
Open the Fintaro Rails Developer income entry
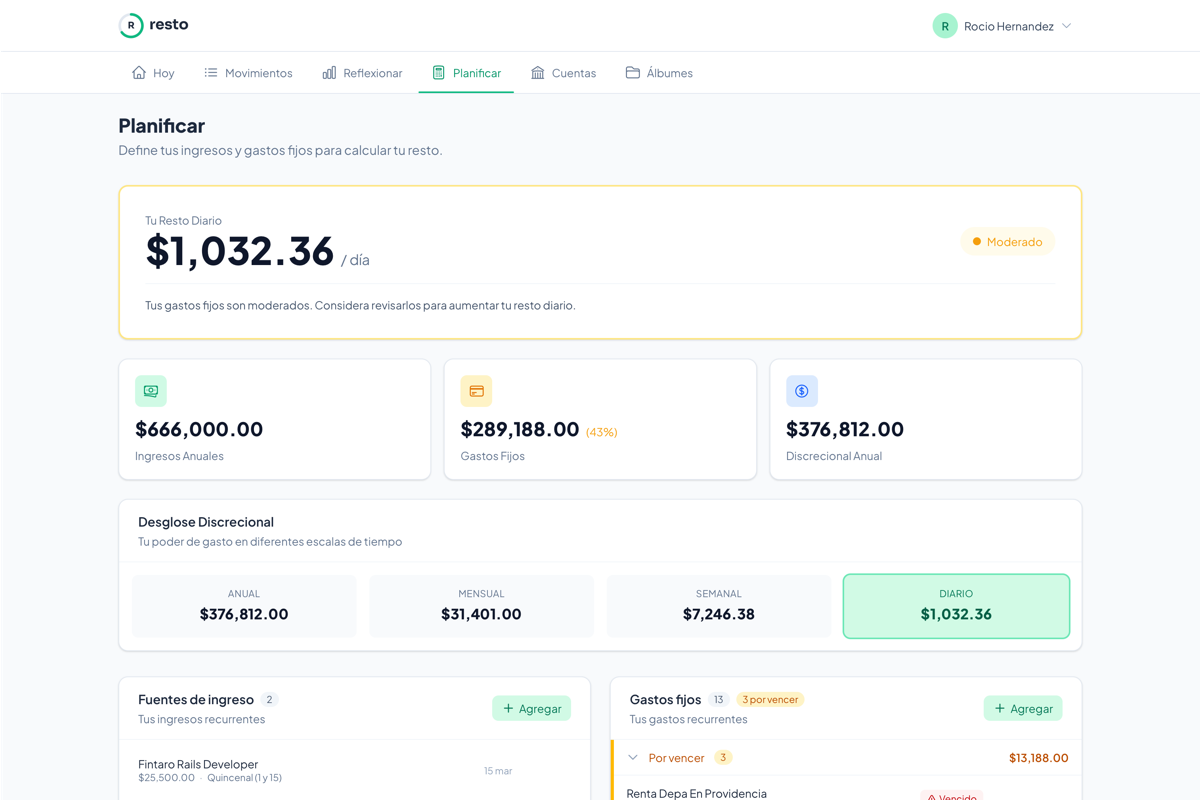point(198,765)
